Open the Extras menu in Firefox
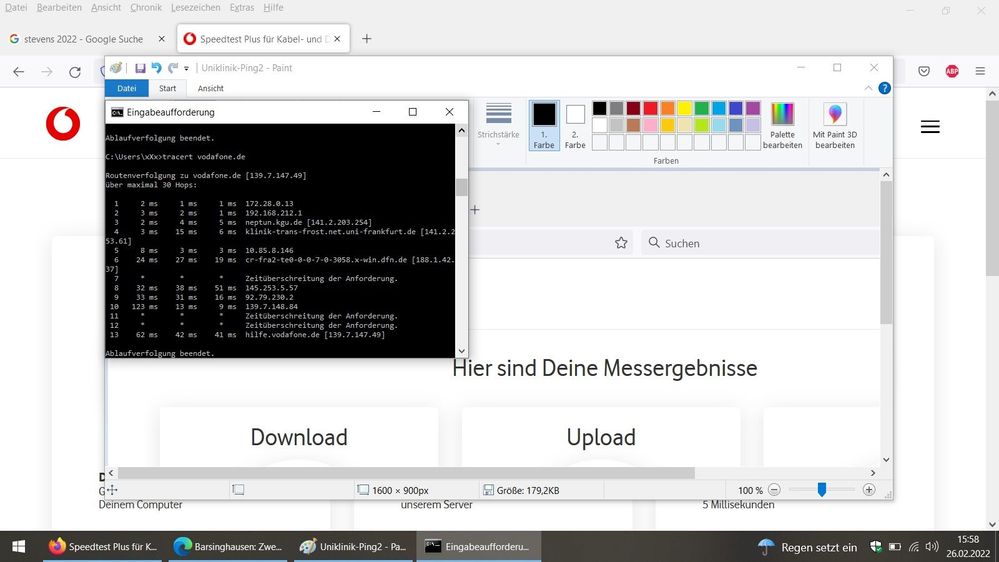This screenshot has width=999, height=562. [241, 8]
